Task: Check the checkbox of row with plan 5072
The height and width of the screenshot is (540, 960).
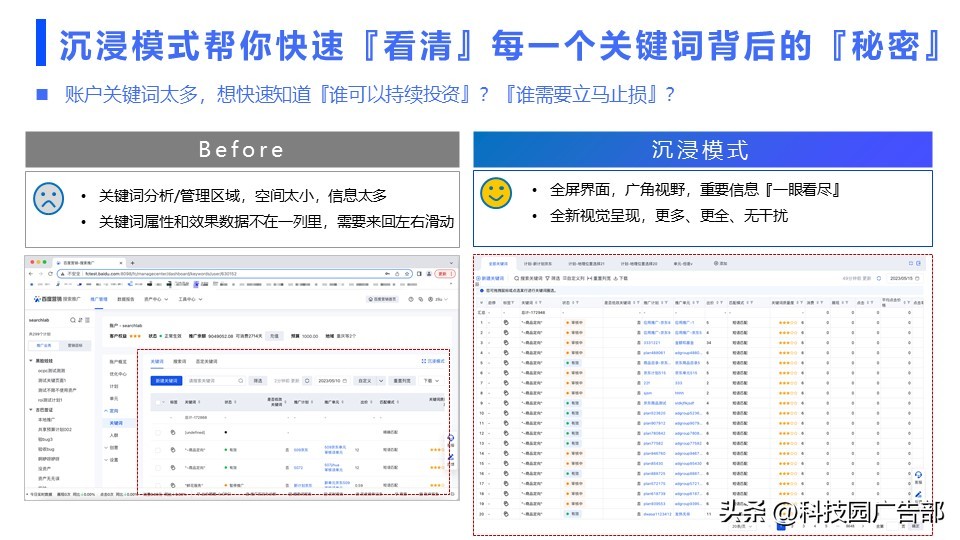Action: tap(158, 467)
